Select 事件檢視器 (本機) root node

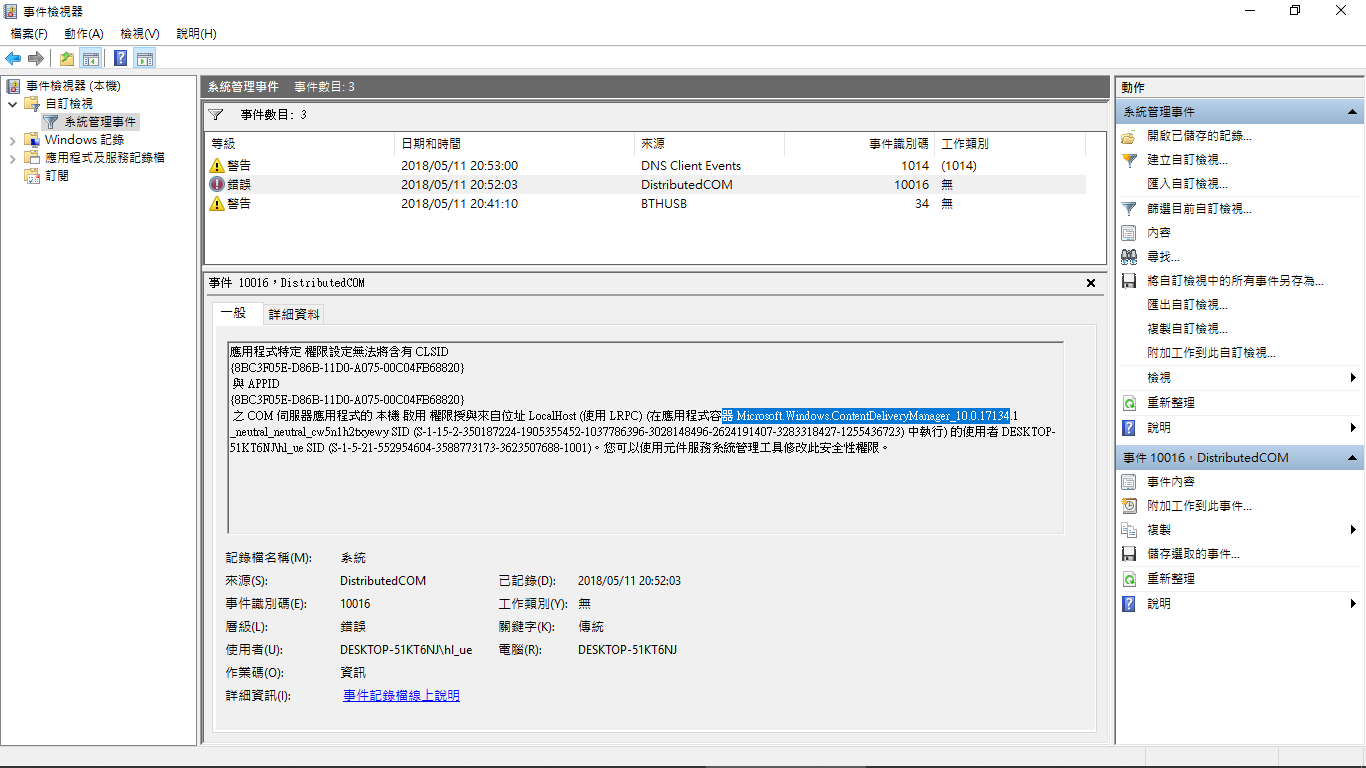point(72,86)
